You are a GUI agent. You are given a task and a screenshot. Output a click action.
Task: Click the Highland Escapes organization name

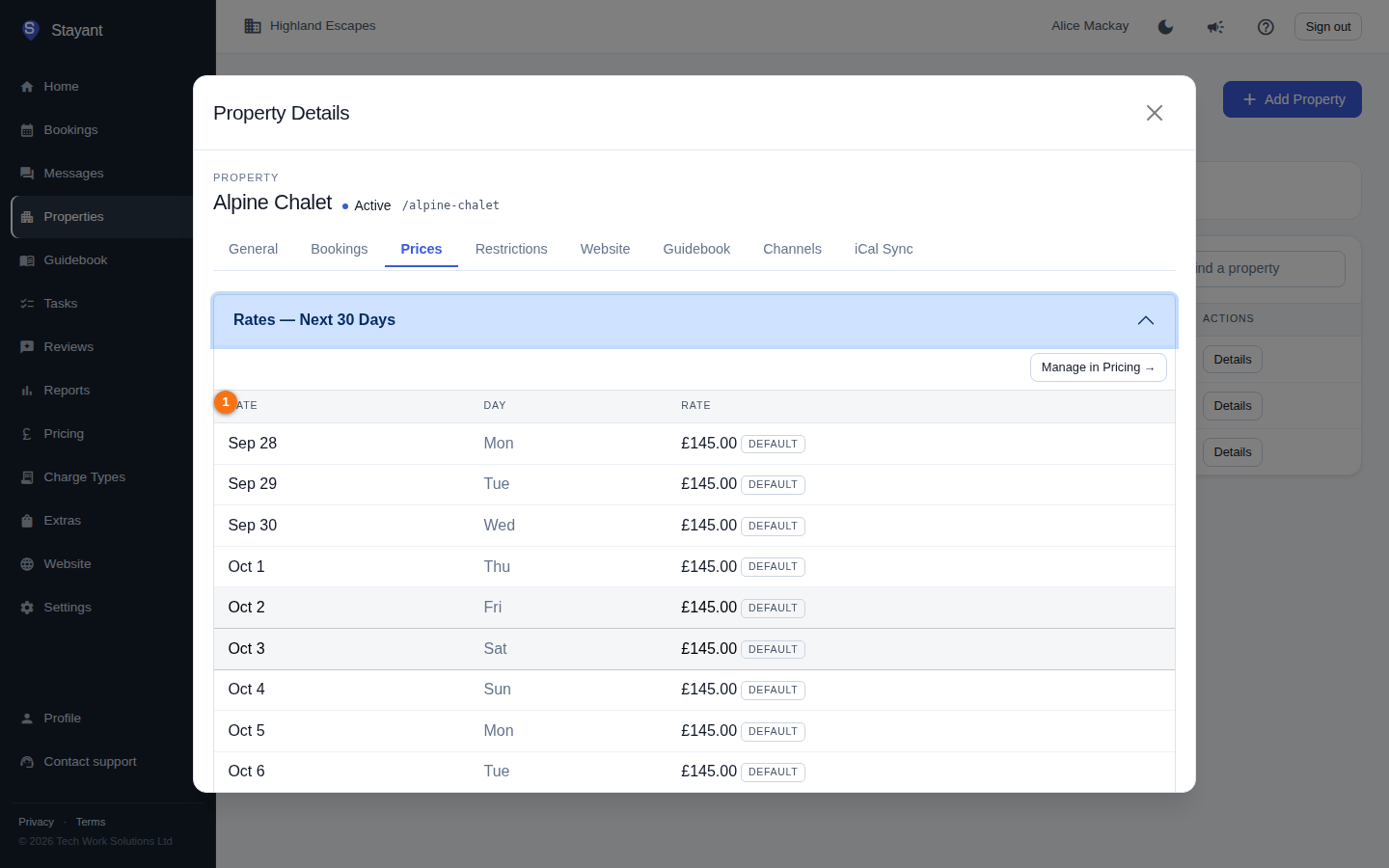click(322, 26)
